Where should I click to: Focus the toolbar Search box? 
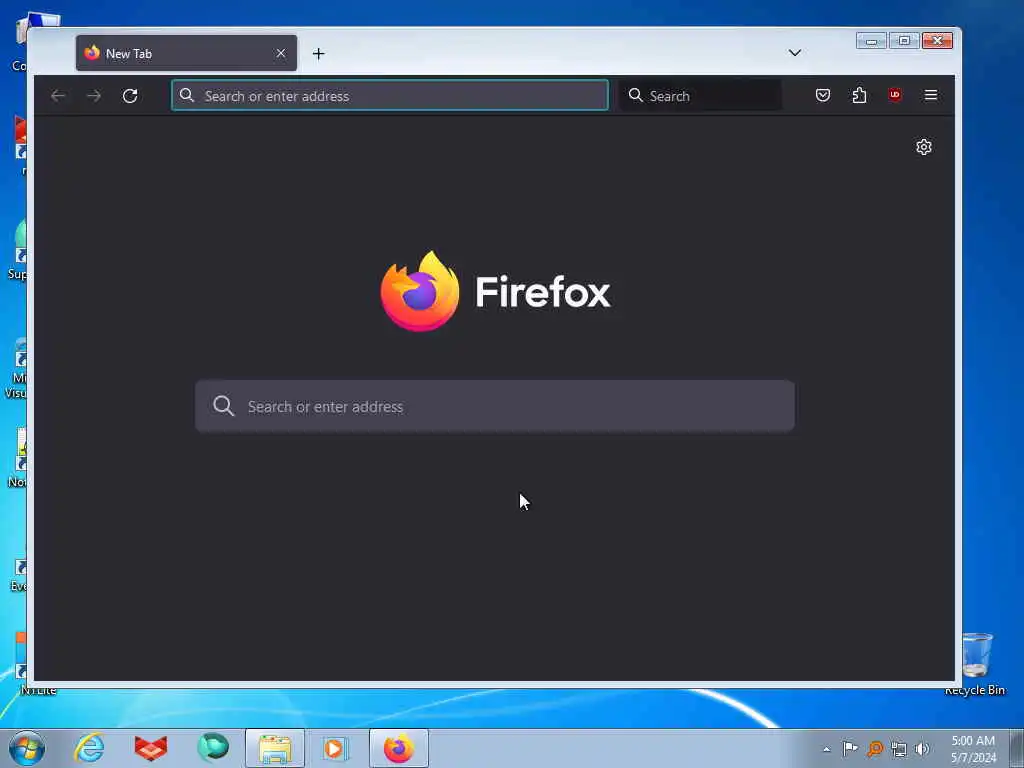(x=699, y=96)
